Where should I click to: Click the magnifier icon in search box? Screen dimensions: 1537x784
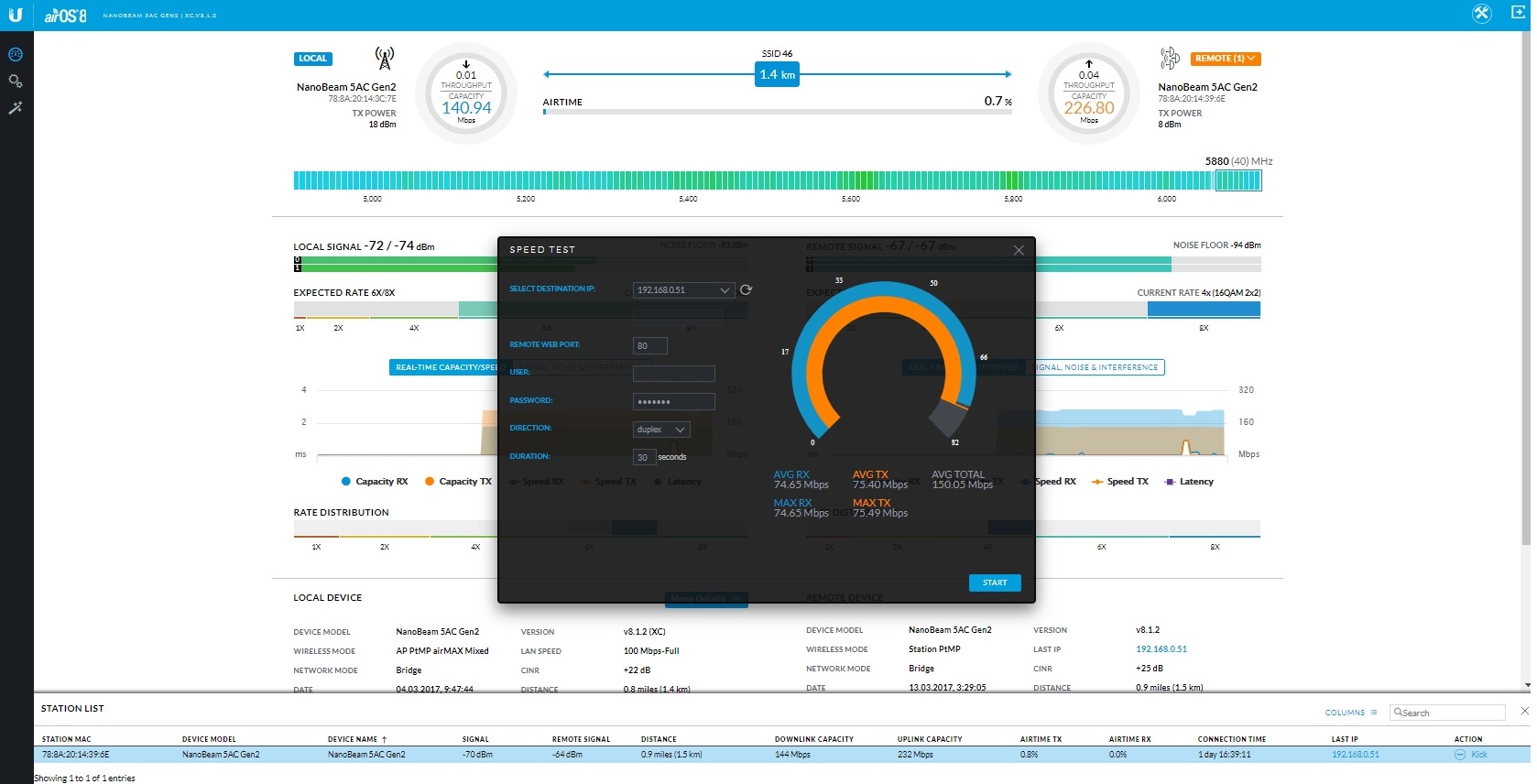pyautogui.click(x=1398, y=712)
